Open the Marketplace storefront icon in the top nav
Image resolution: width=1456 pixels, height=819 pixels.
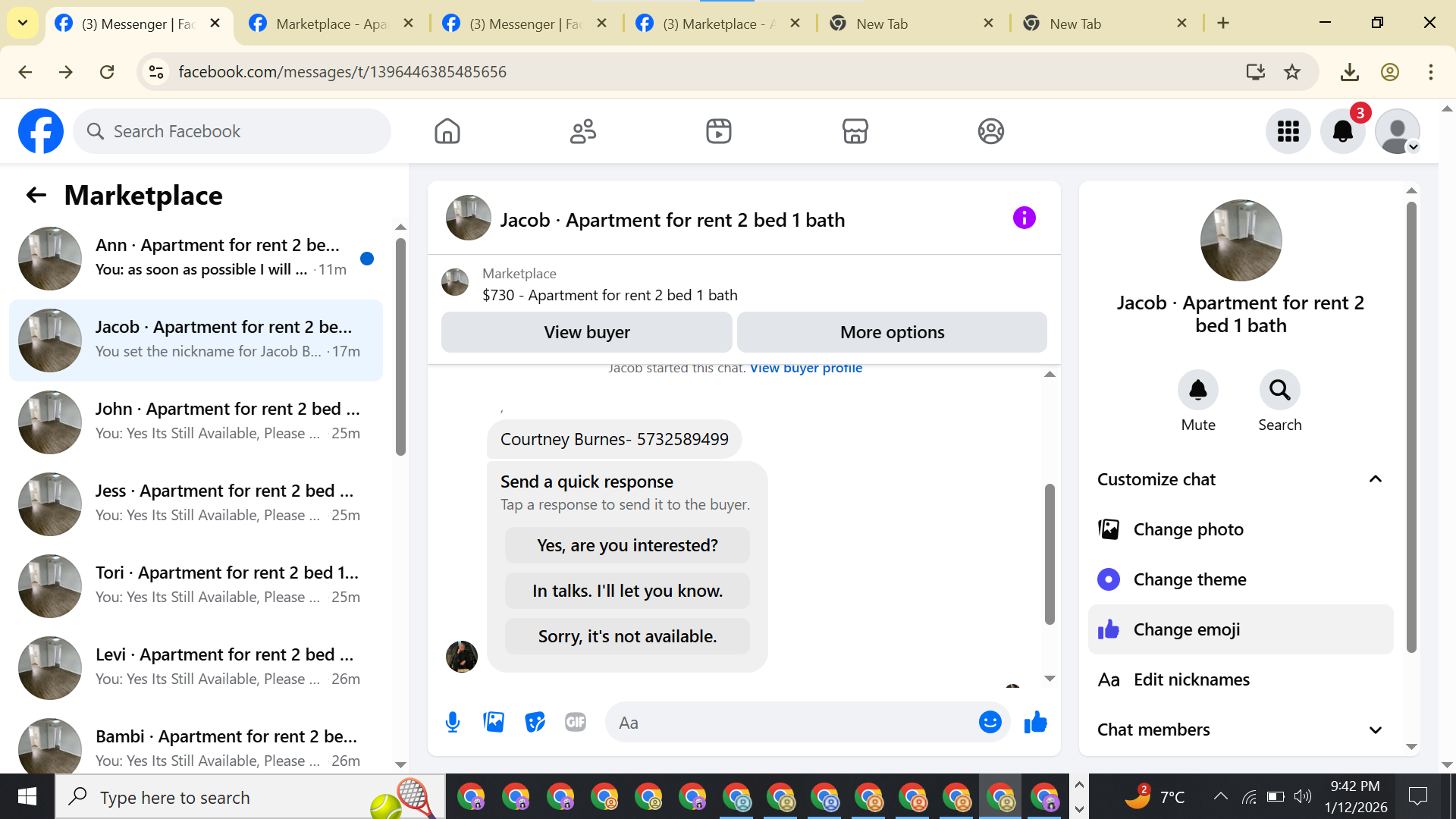pyautogui.click(x=855, y=131)
